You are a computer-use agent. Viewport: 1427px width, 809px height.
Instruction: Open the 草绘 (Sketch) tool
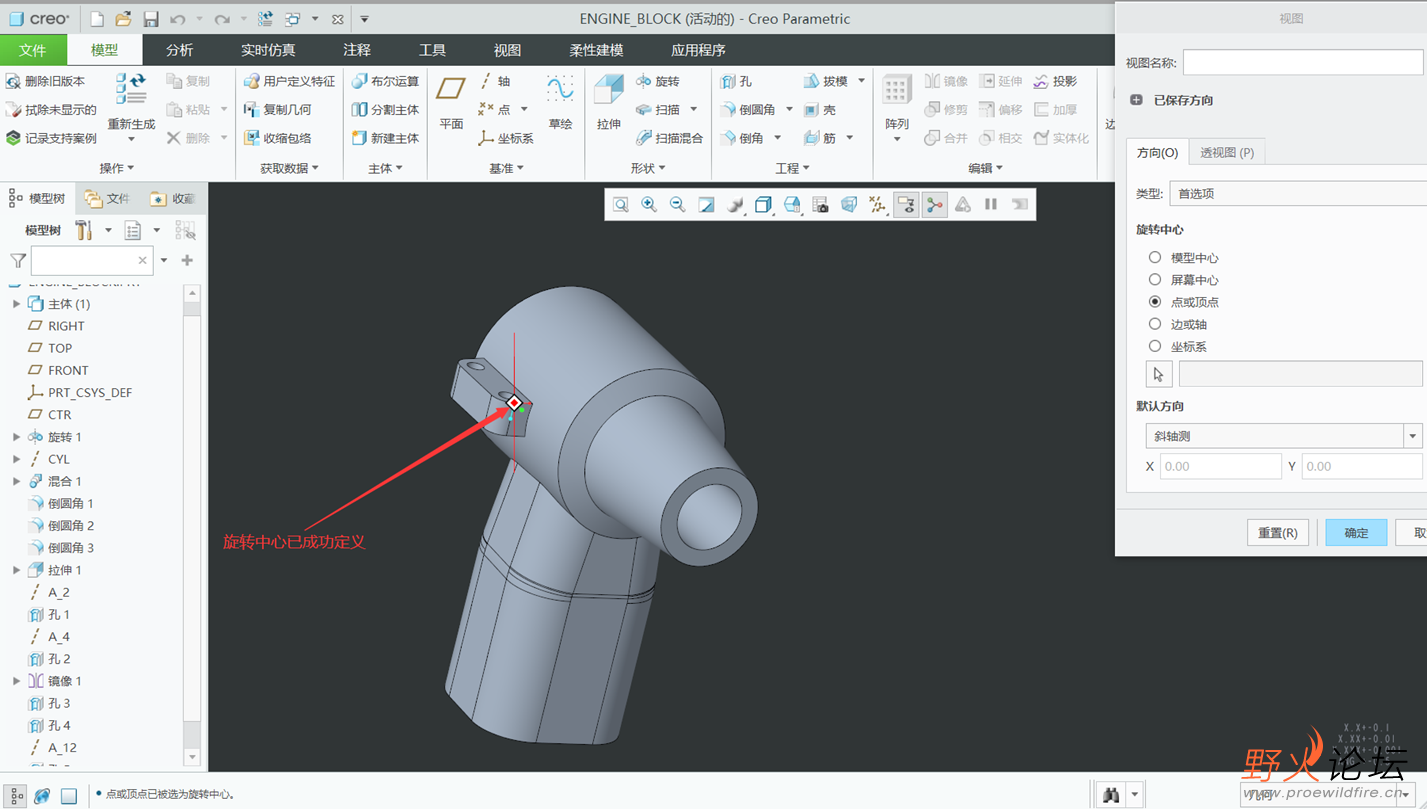pyautogui.click(x=560, y=92)
